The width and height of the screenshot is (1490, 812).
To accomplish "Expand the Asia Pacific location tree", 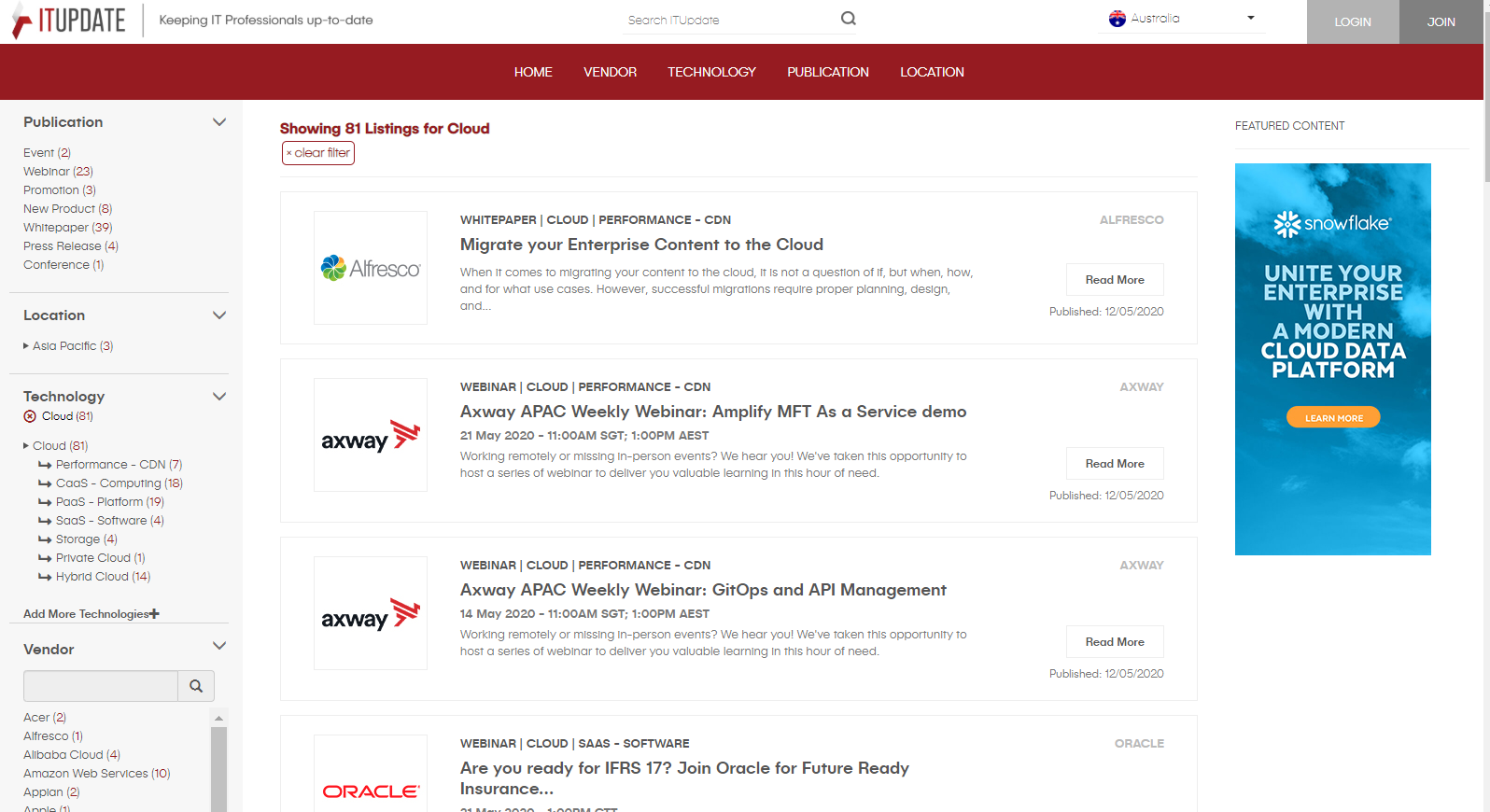I will [26, 346].
